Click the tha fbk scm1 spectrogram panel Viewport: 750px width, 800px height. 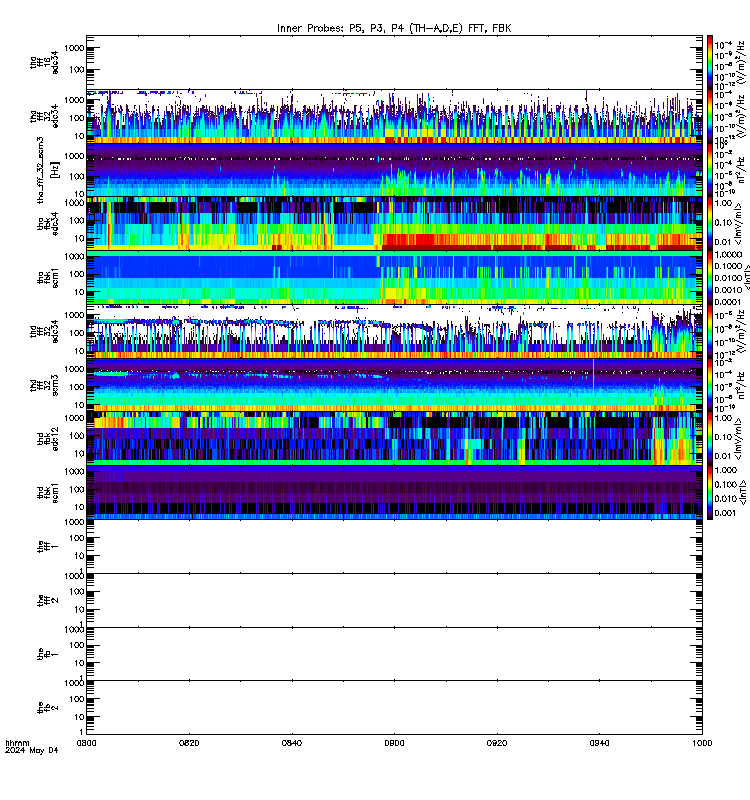pos(394,278)
